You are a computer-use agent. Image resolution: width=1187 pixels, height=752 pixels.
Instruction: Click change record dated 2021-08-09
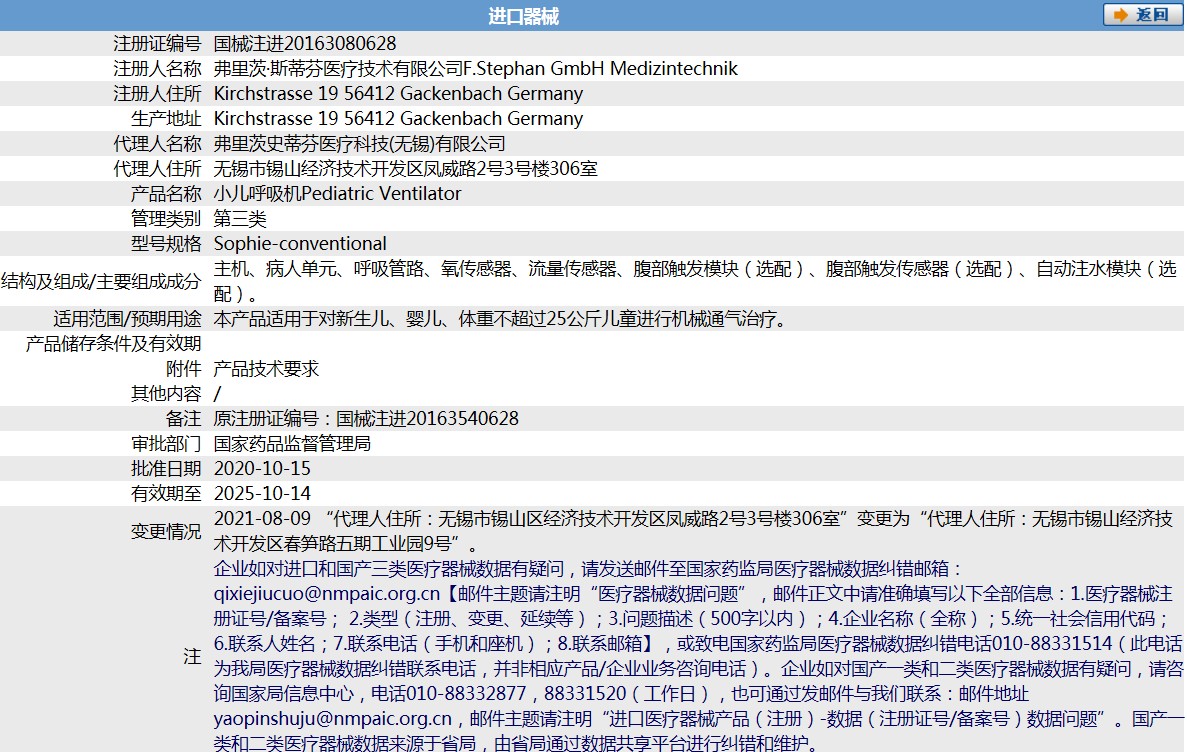(693, 531)
